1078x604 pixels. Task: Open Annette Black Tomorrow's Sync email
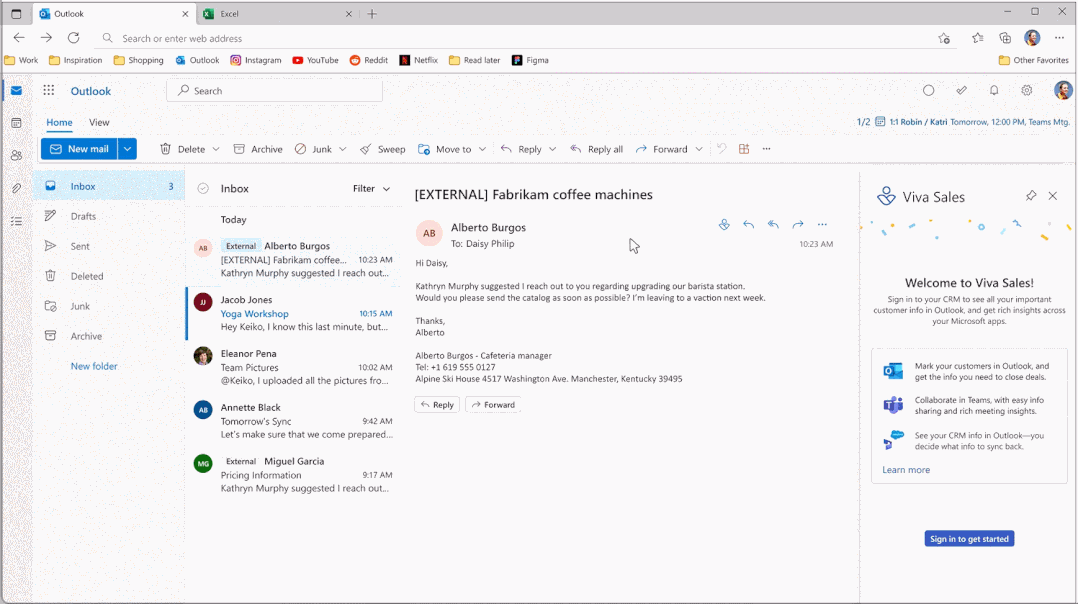(294, 421)
